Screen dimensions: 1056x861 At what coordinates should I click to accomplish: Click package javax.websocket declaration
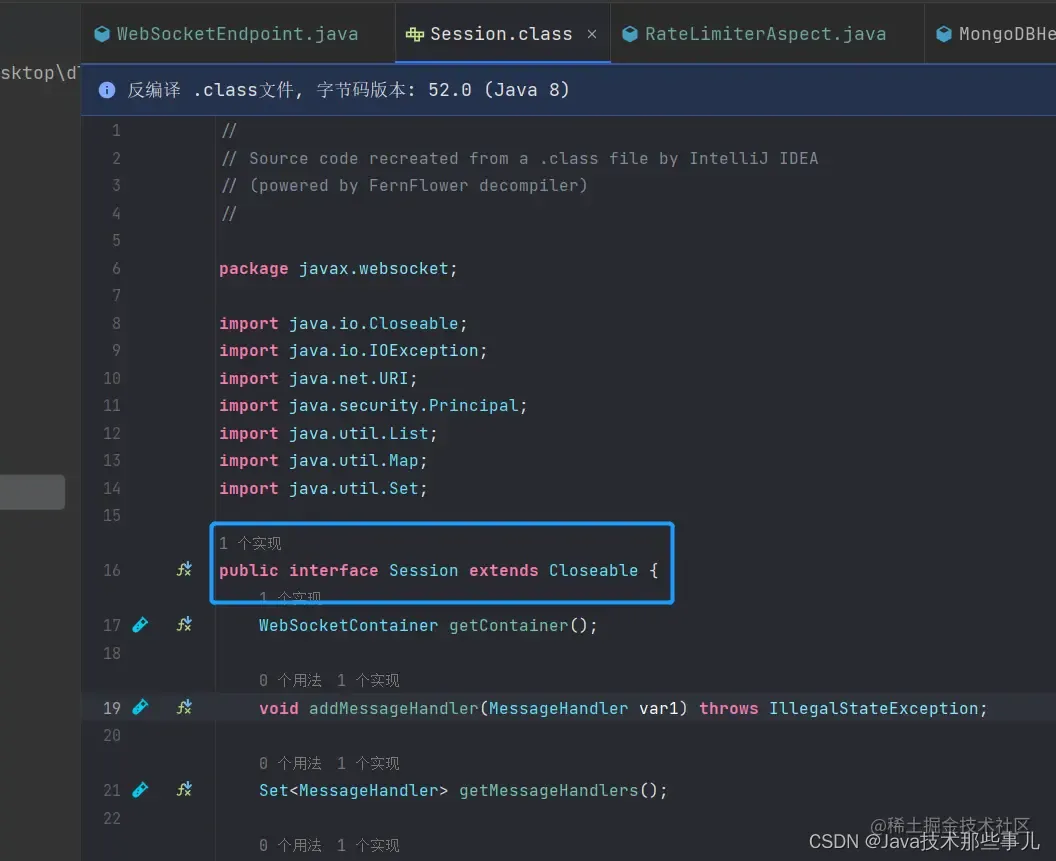point(338,269)
